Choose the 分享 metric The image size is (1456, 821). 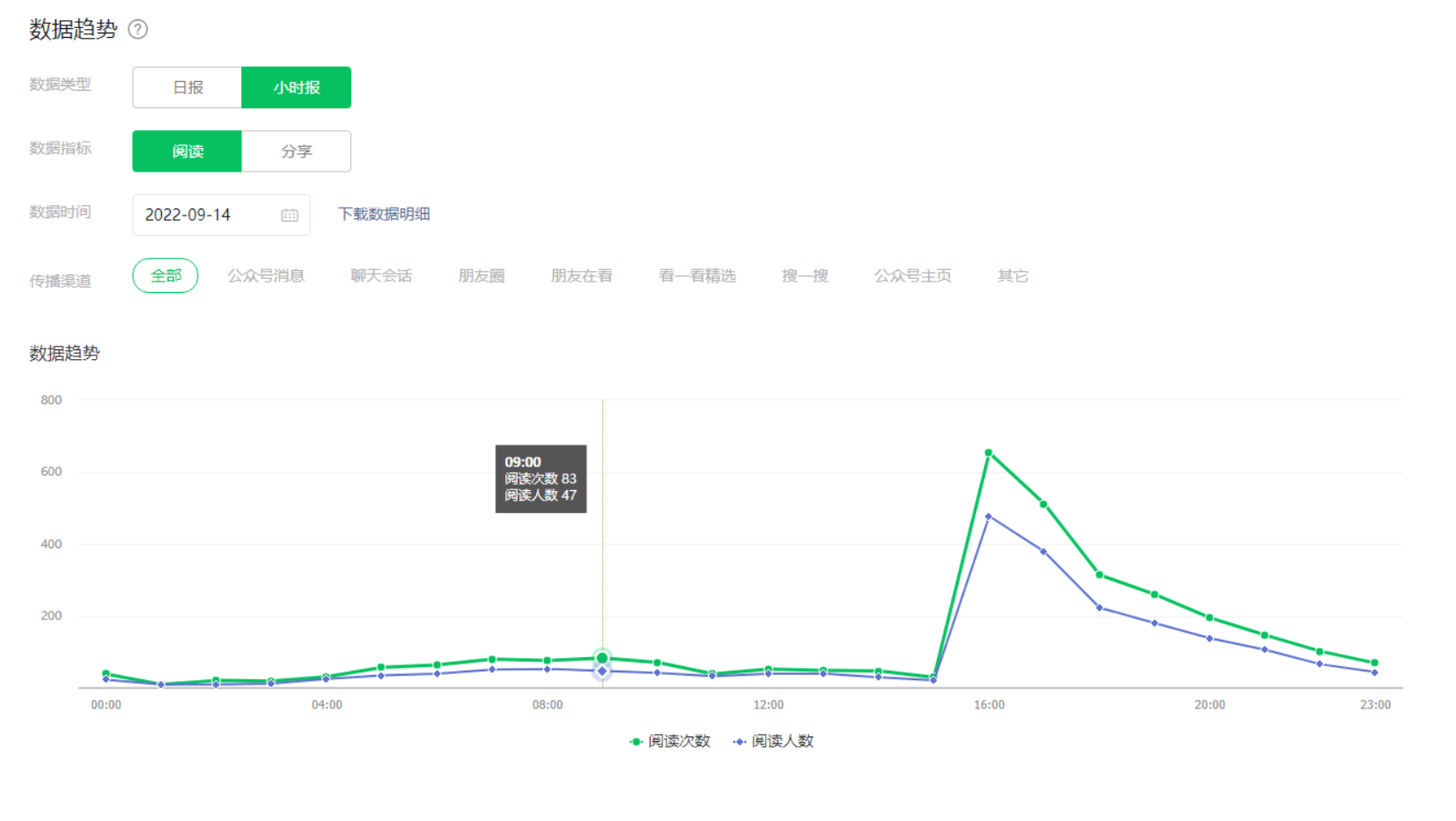click(x=297, y=151)
